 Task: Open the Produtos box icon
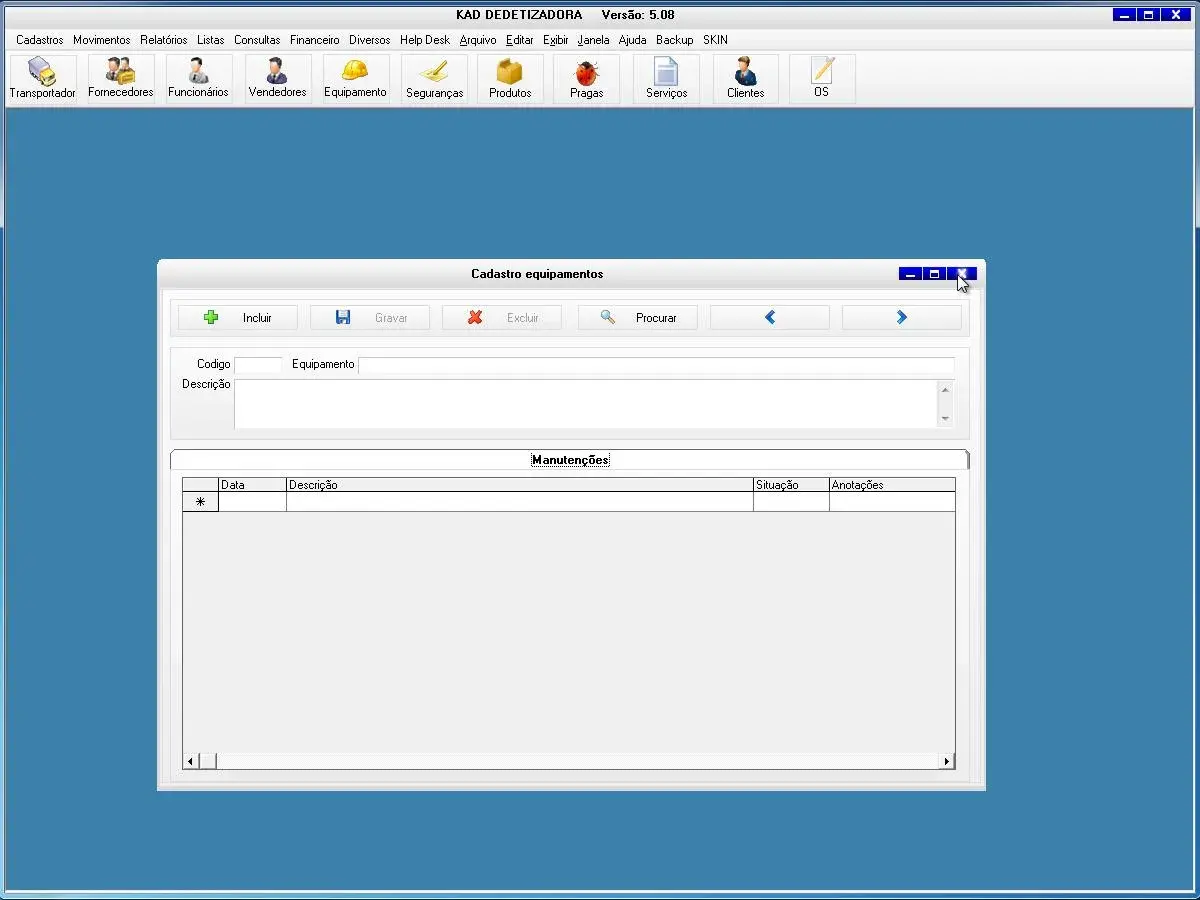click(510, 79)
